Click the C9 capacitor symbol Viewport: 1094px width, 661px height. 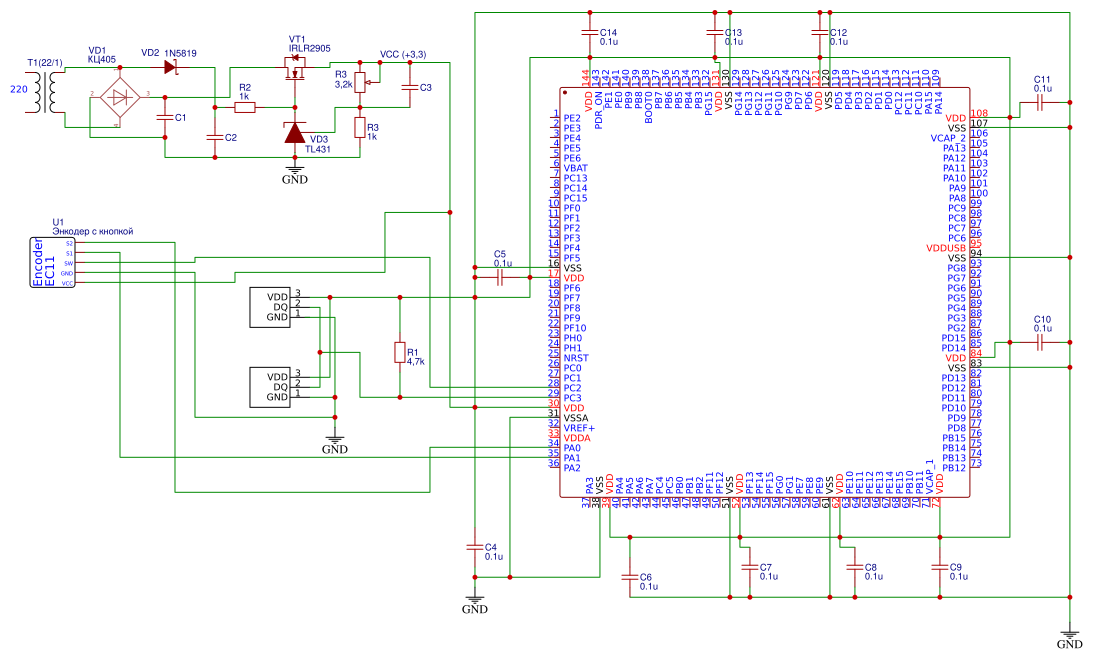pyautogui.click(x=940, y=567)
